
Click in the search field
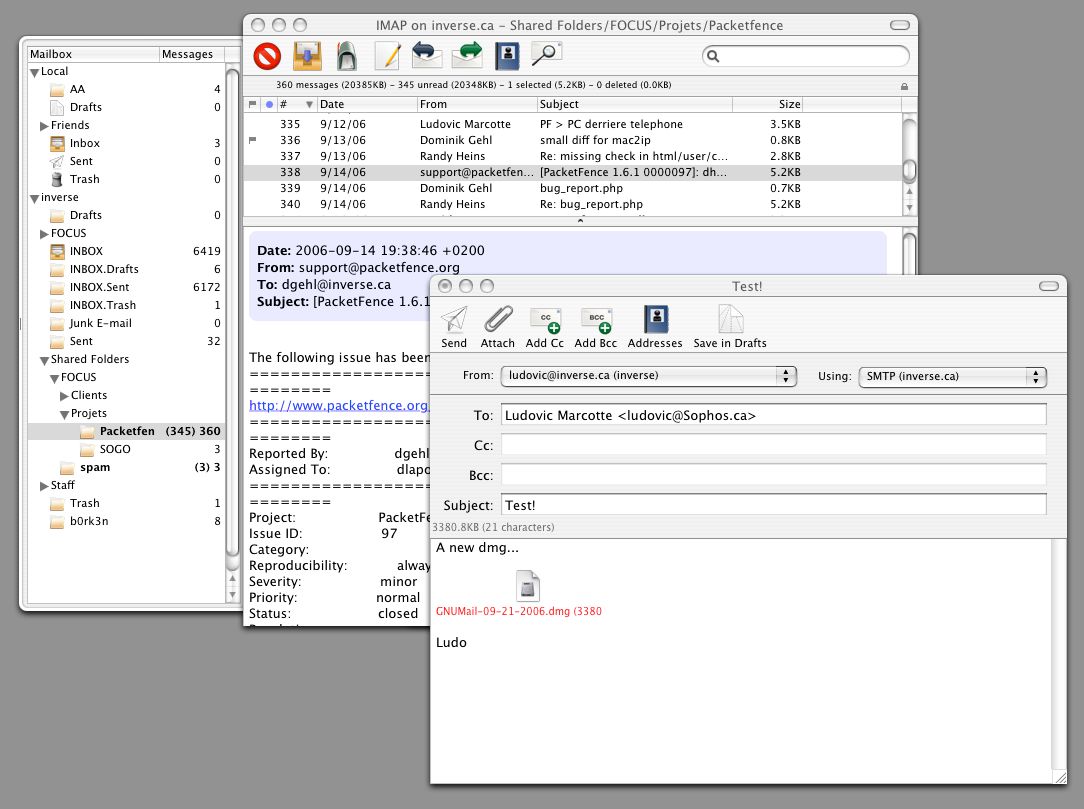point(805,56)
